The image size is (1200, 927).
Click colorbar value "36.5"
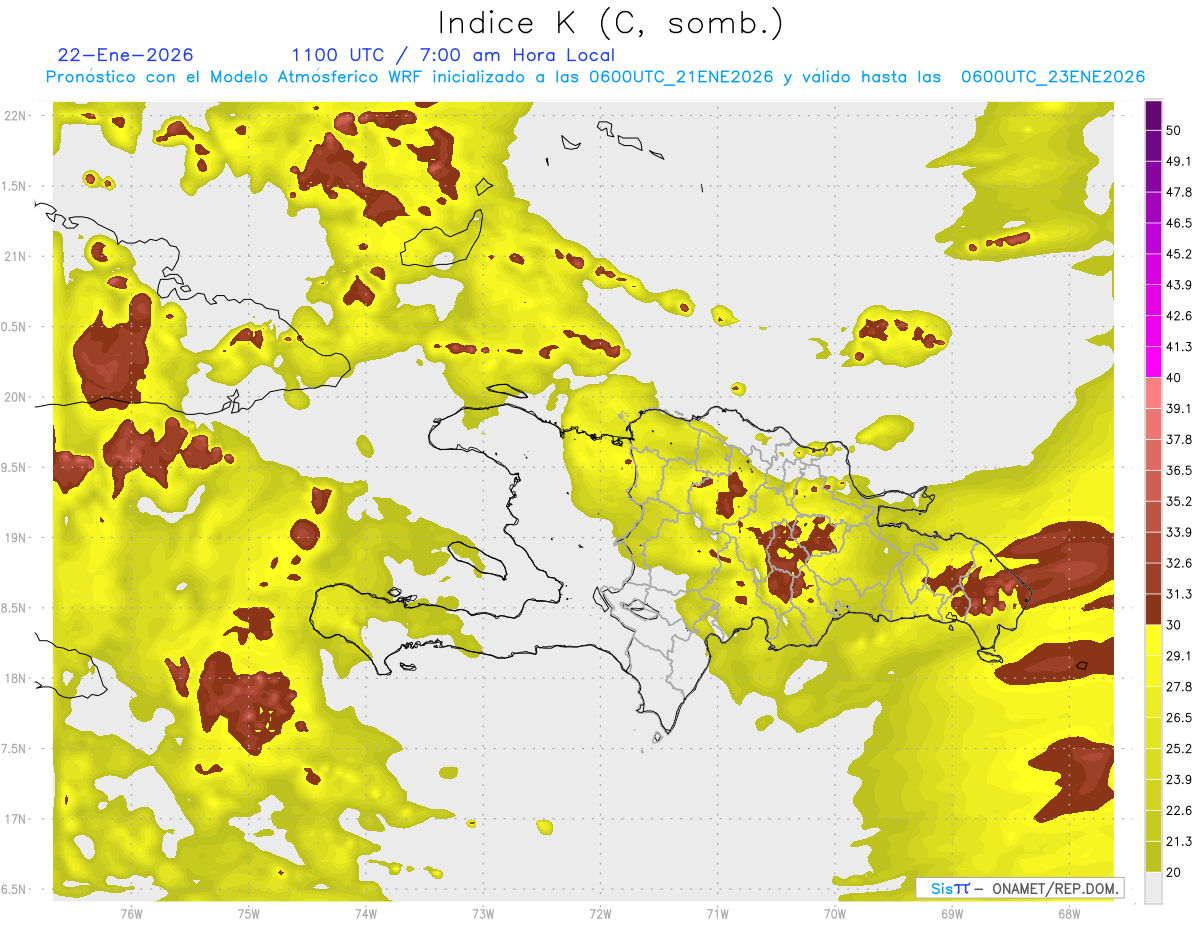[x=1179, y=470]
